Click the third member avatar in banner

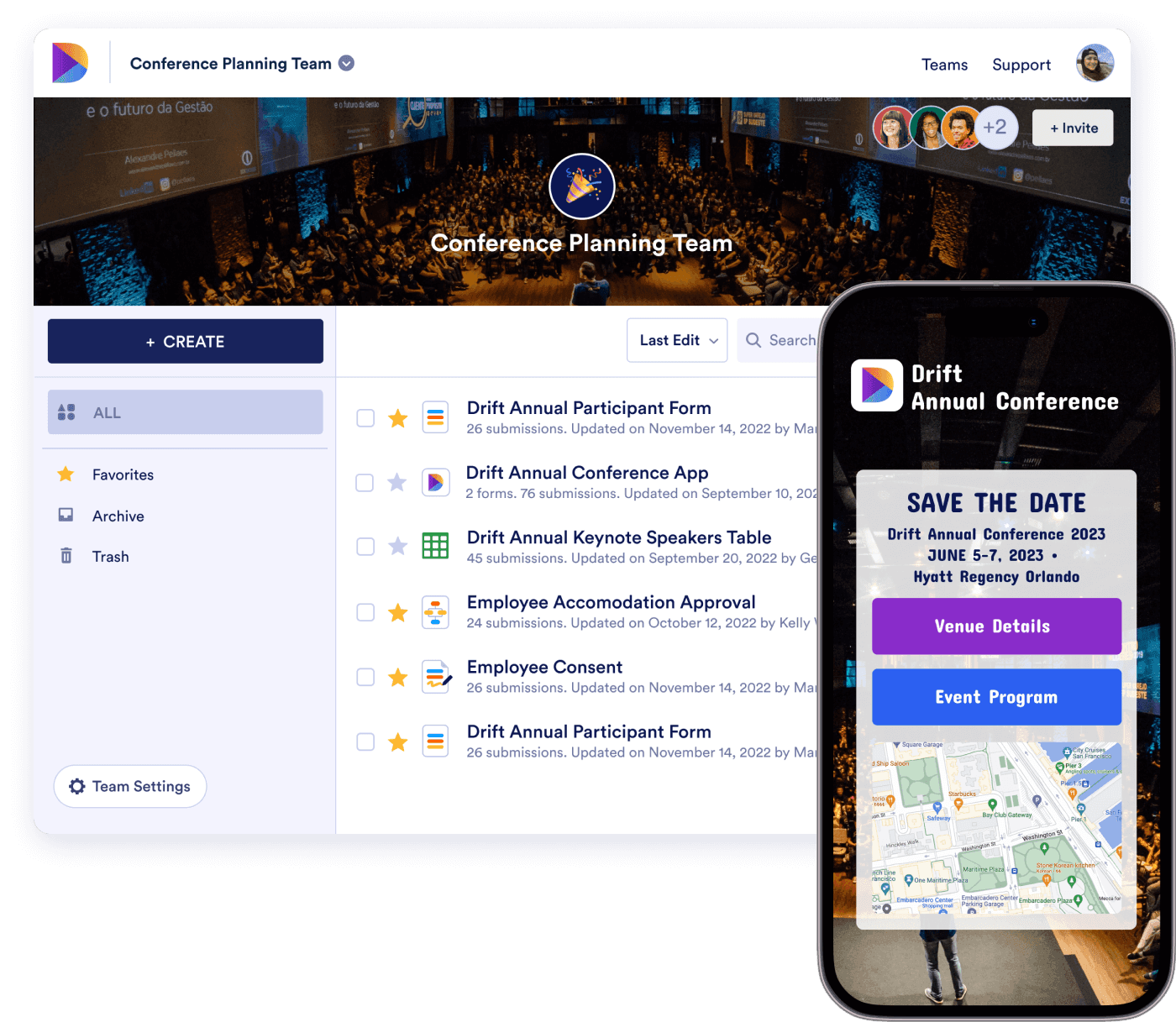pos(962,128)
